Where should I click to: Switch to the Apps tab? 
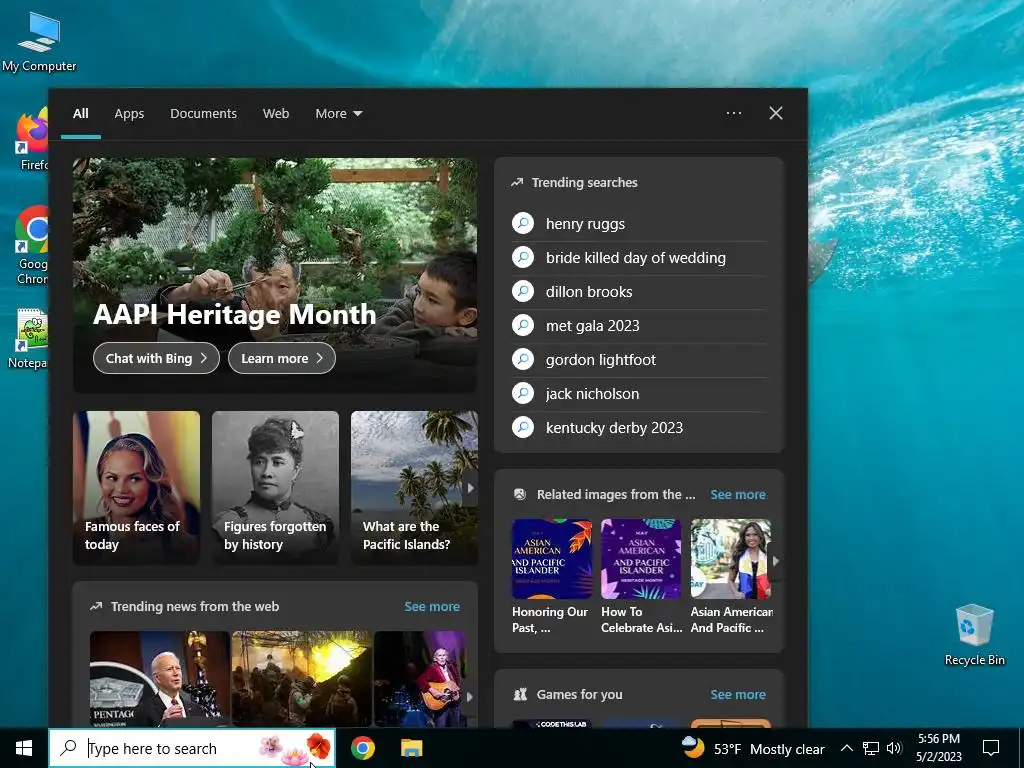(x=129, y=114)
